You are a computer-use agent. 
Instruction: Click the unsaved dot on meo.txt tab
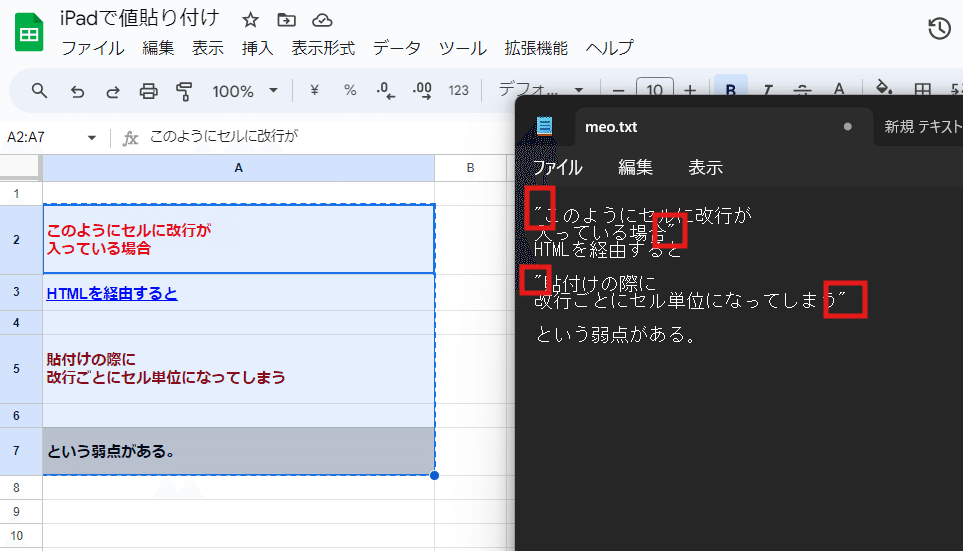848,127
